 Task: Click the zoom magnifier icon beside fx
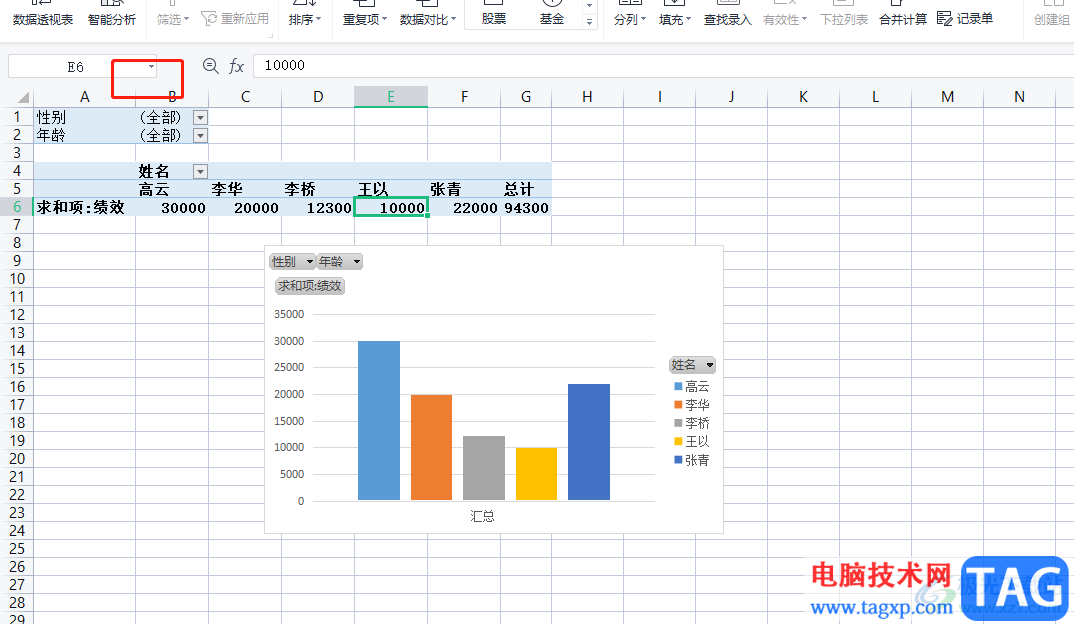[210, 66]
